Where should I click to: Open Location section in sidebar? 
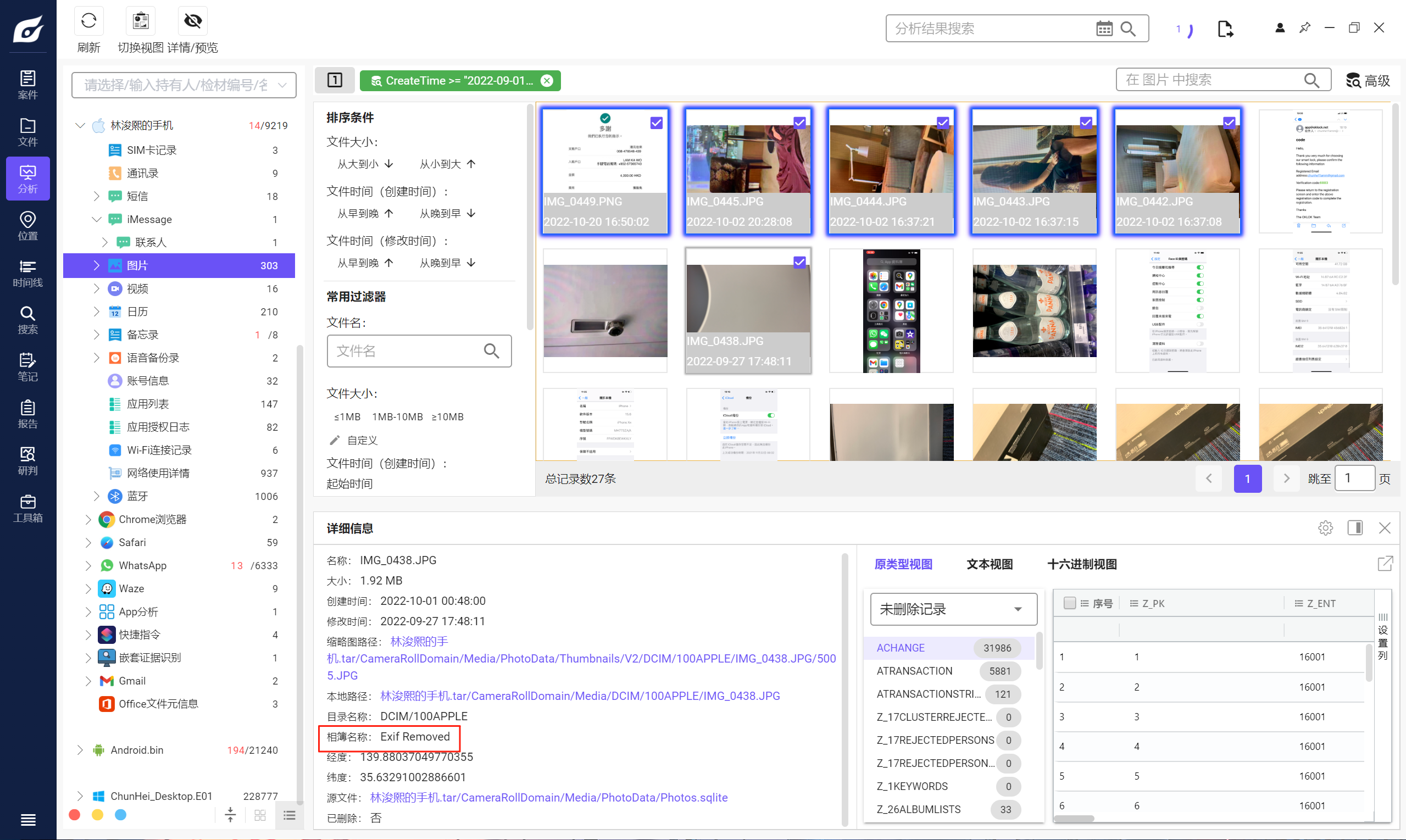point(27,226)
